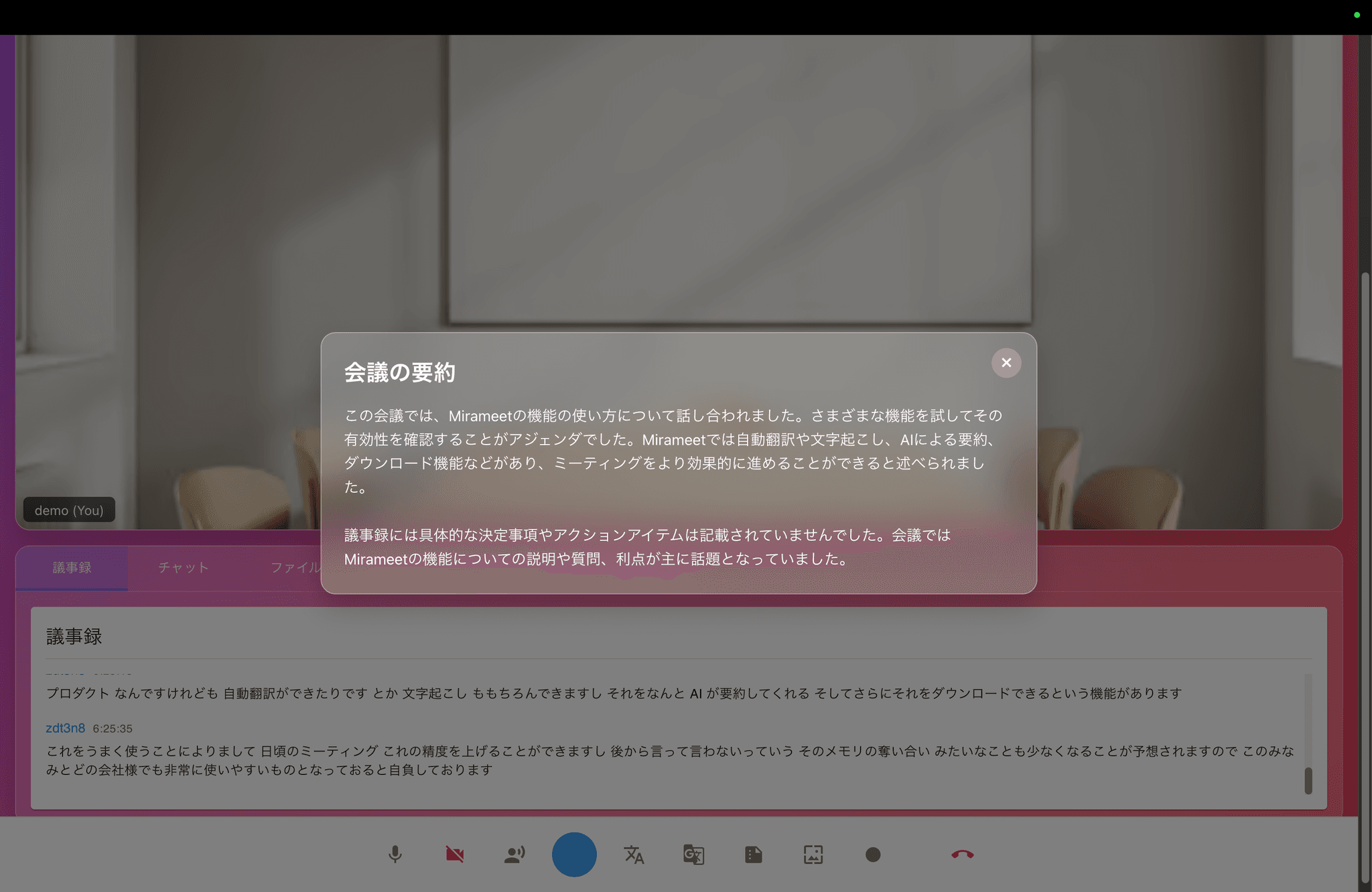The image size is (1372, 892).
Task: Click the page's right-edge vertical scrollbar
Action: 1365,576
